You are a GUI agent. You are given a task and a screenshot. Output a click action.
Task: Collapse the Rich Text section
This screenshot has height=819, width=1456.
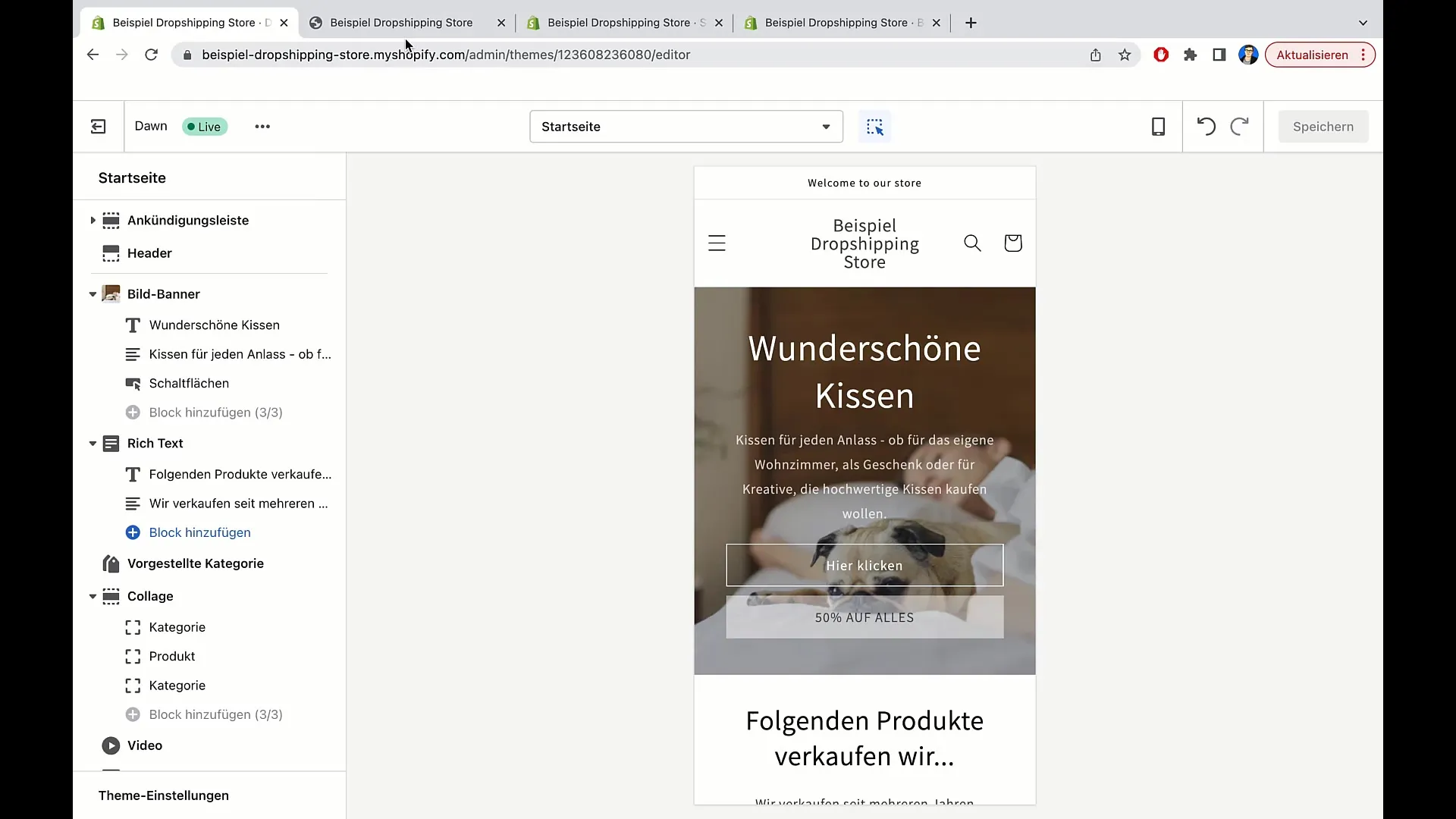(92, 442)
